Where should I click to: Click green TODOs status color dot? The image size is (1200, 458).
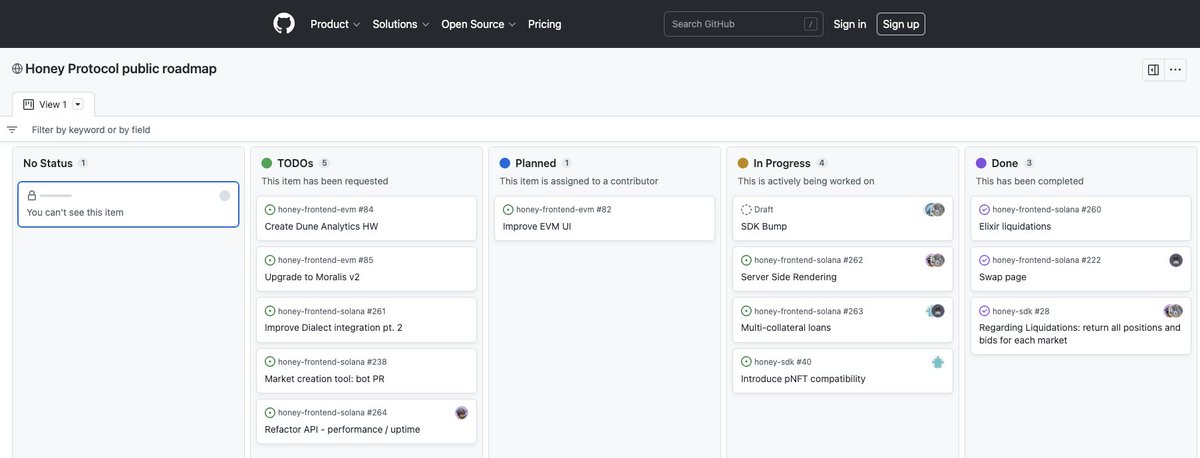267,163
